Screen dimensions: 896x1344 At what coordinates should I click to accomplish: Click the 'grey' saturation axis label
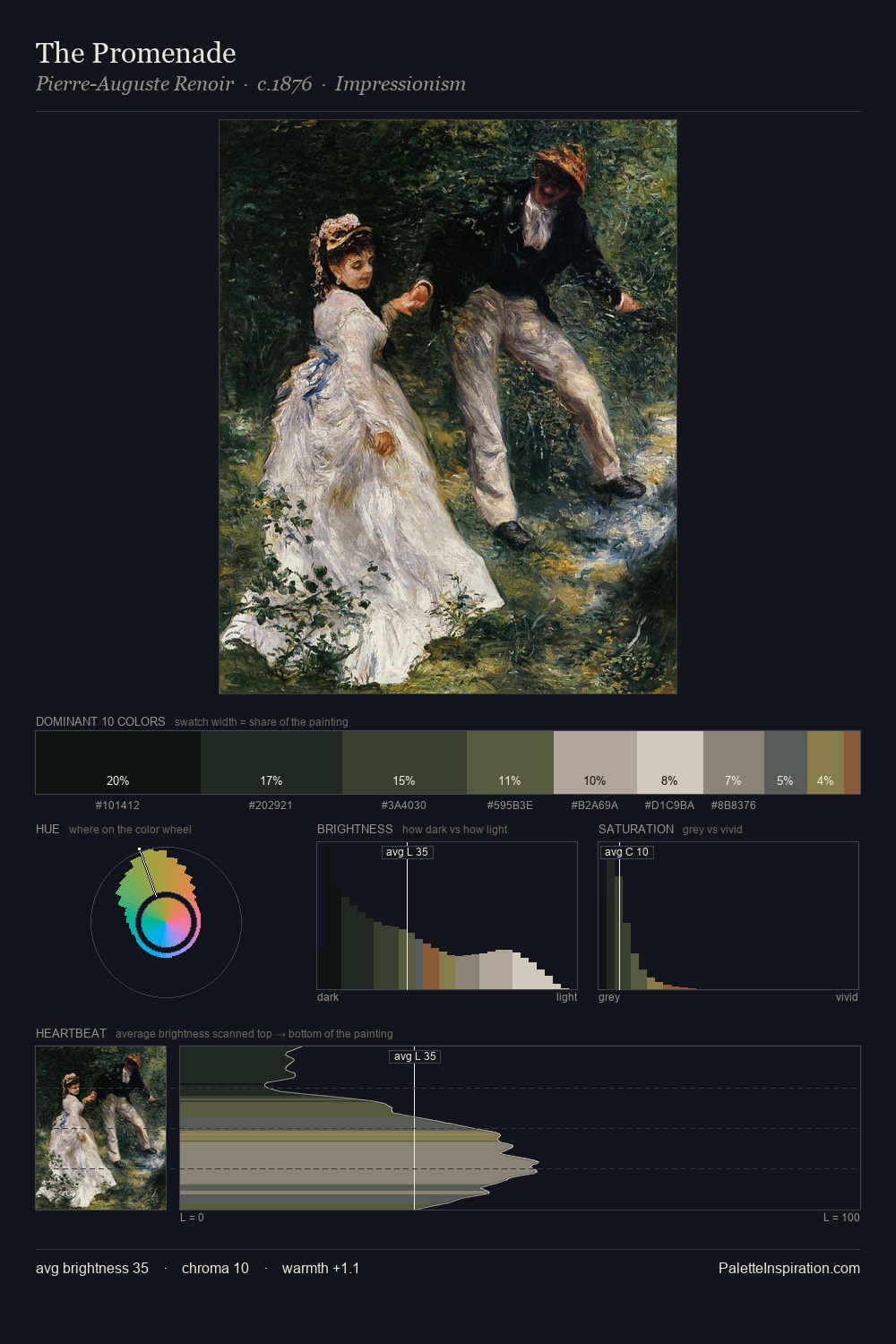coord(609,997)
